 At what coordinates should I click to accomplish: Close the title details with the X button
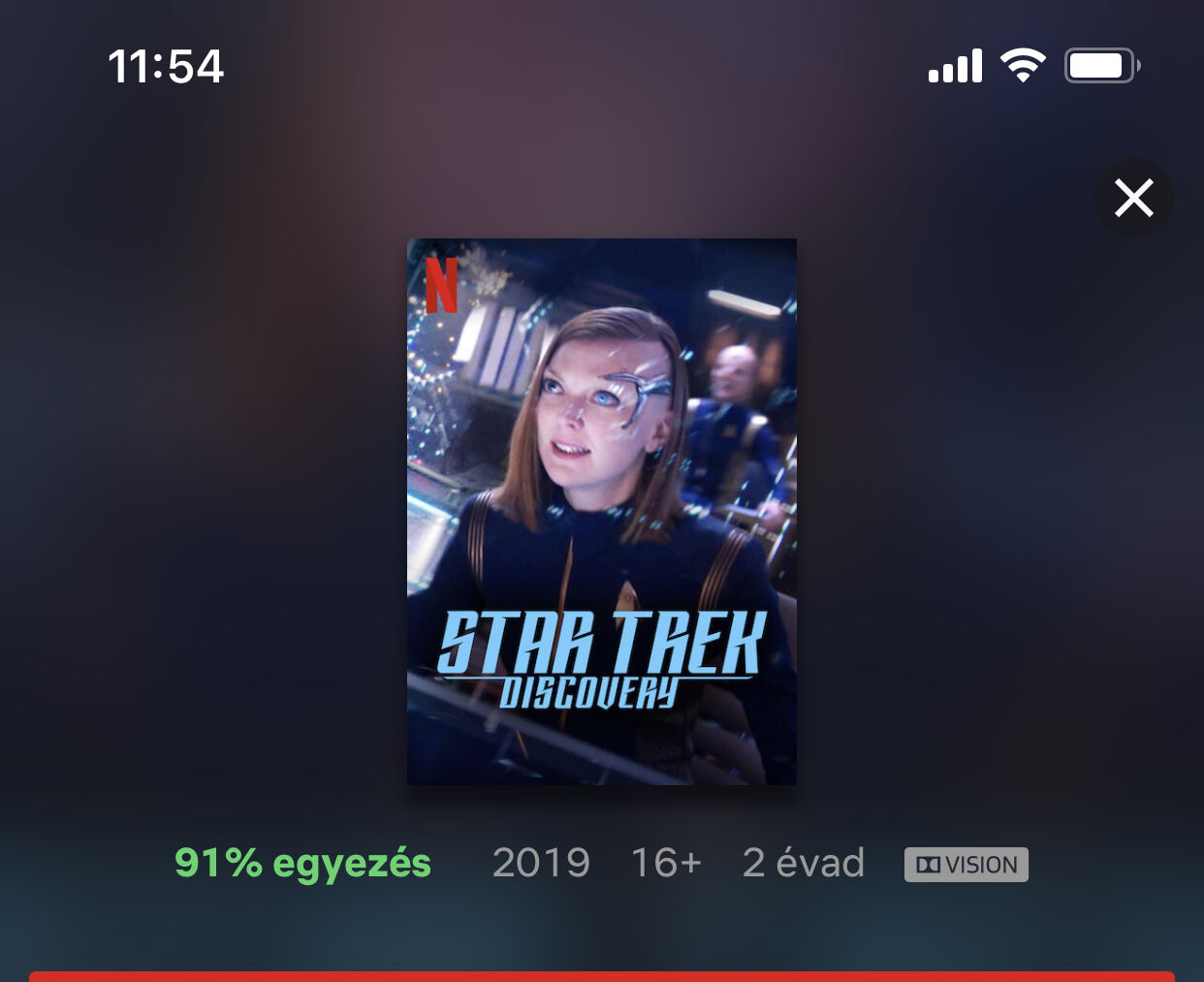pyautogui.click(x=1133, y=198)
